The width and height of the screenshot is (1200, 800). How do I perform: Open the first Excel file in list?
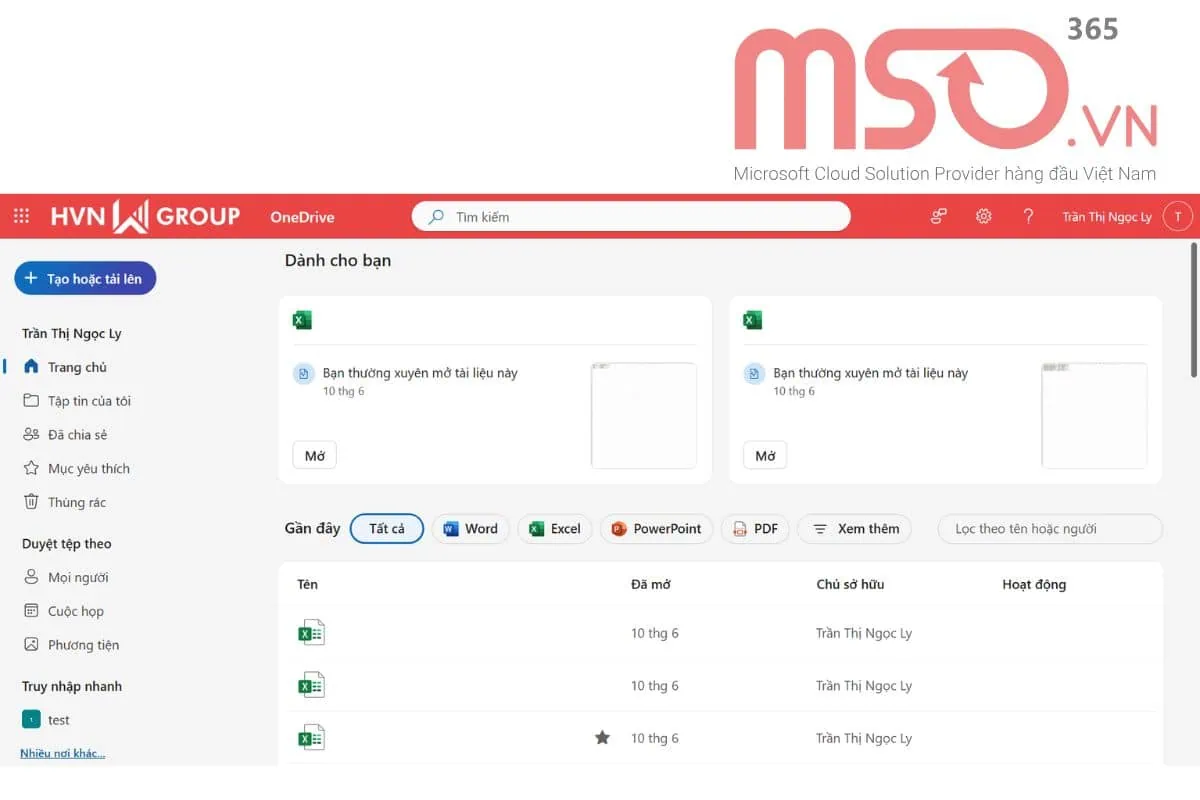(x=312, y=633)
